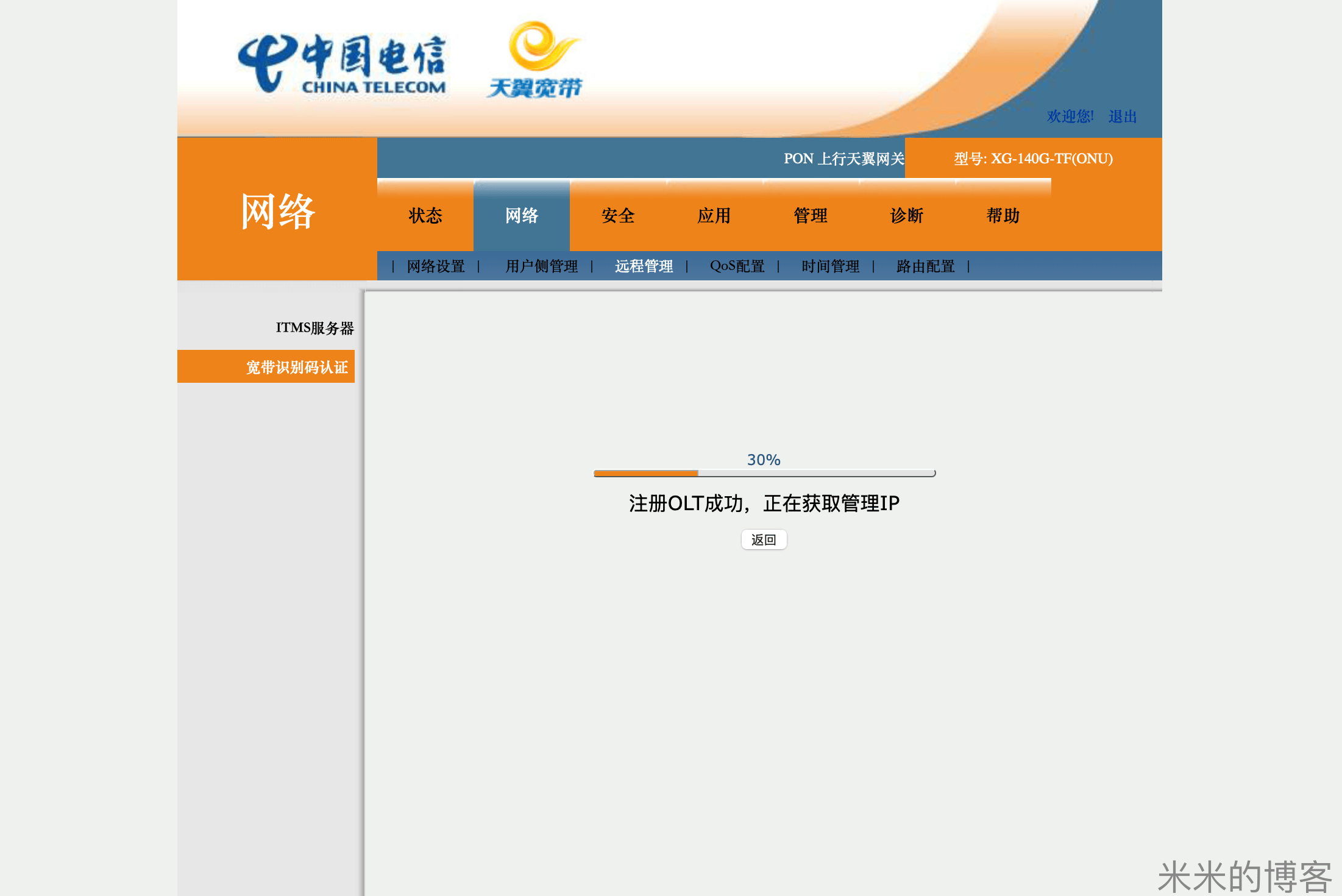Click the 30% progress bar
Viewport: 1342px width, 896px height.
point(764,472)
